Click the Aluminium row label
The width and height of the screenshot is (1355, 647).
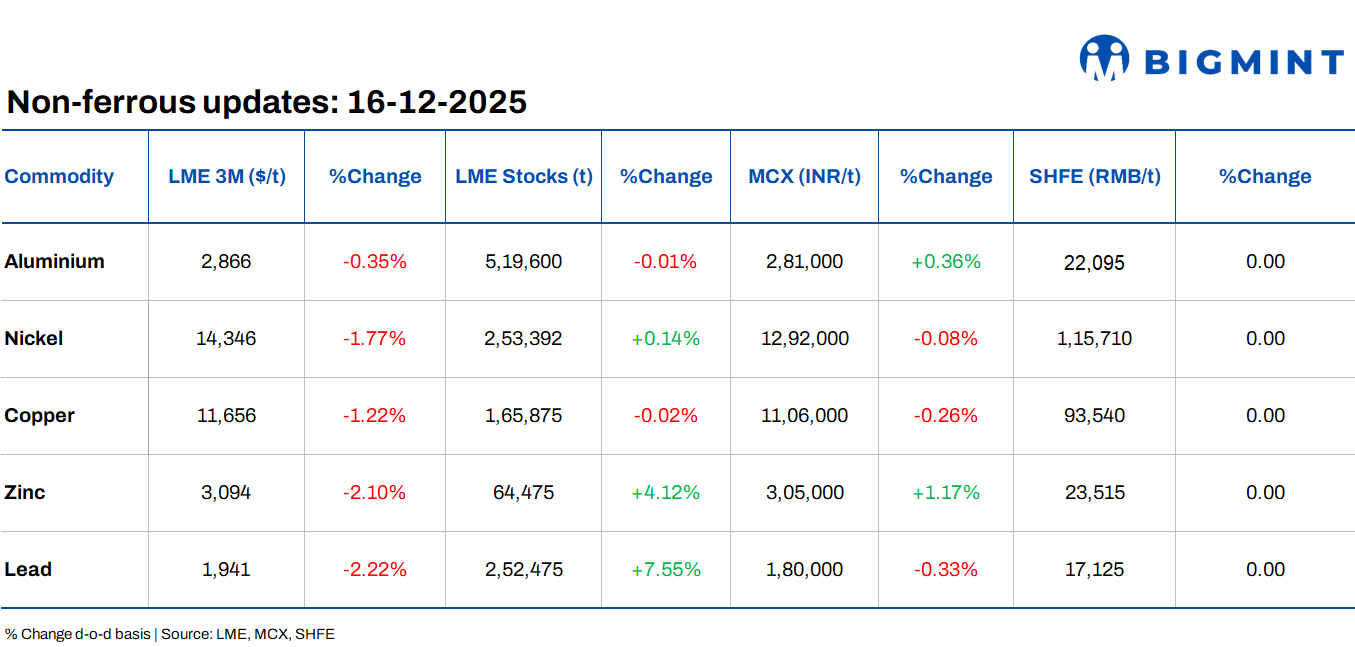[x=54, y=262]
